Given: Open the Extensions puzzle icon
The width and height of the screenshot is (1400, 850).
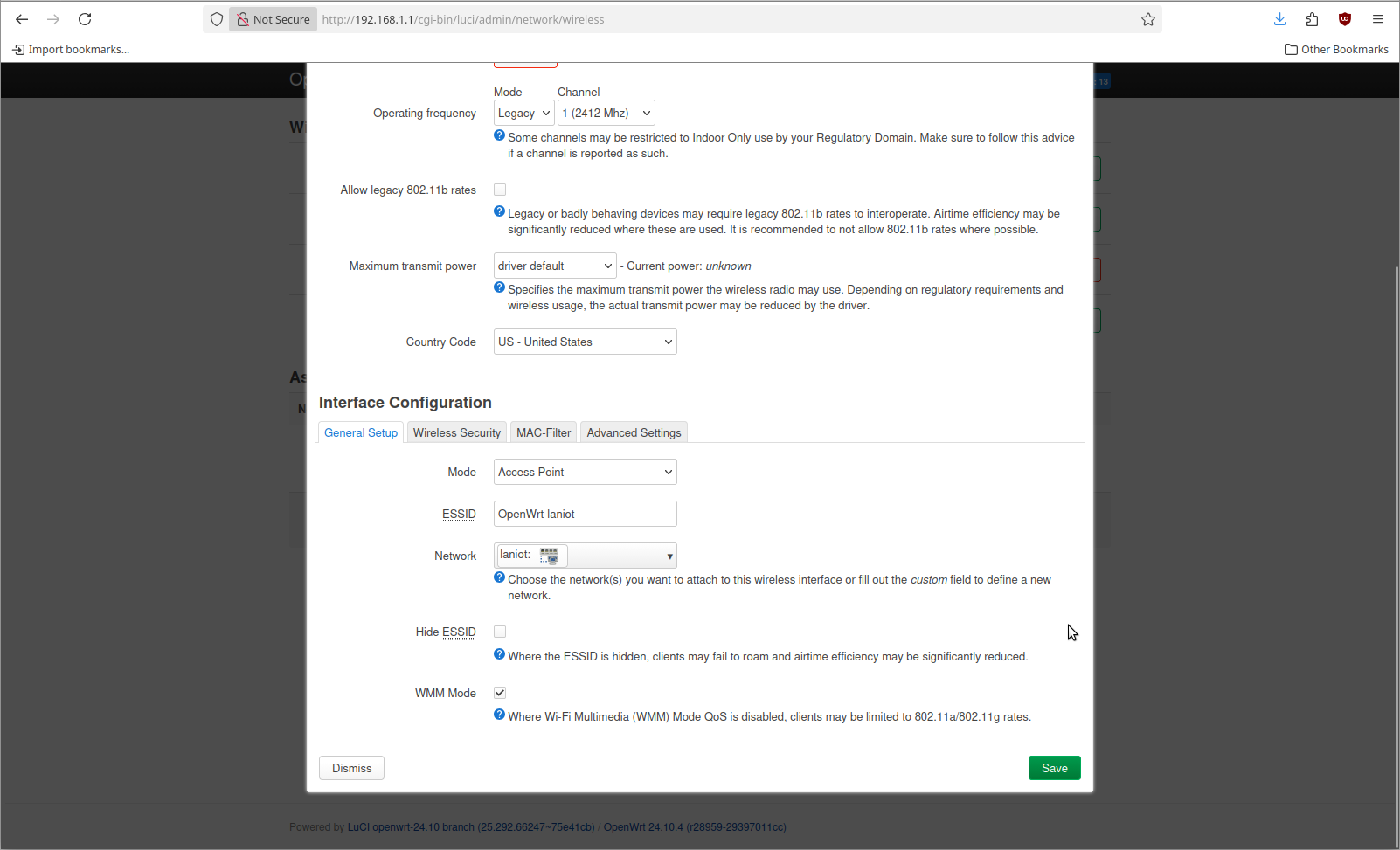Looking at the screenshot, I should click(x=1312, y=19).
